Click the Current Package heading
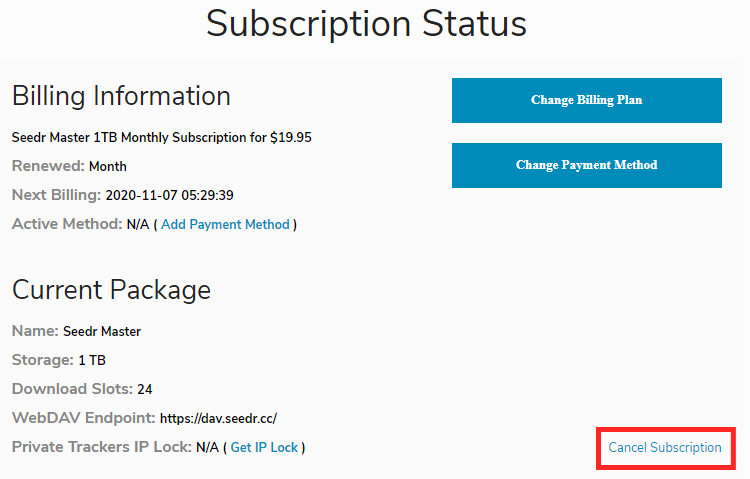The image size is (750, 479). 111,290
